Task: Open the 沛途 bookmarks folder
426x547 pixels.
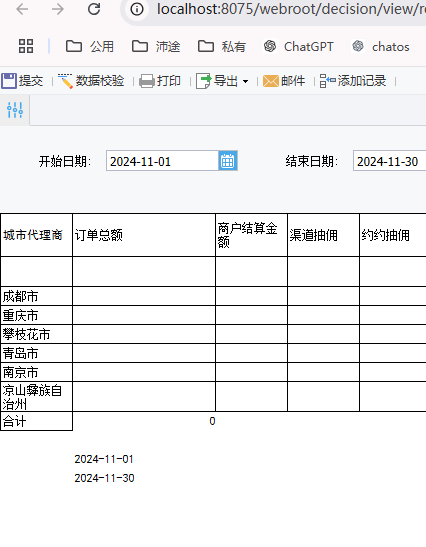Action: (x=156, y=46)
